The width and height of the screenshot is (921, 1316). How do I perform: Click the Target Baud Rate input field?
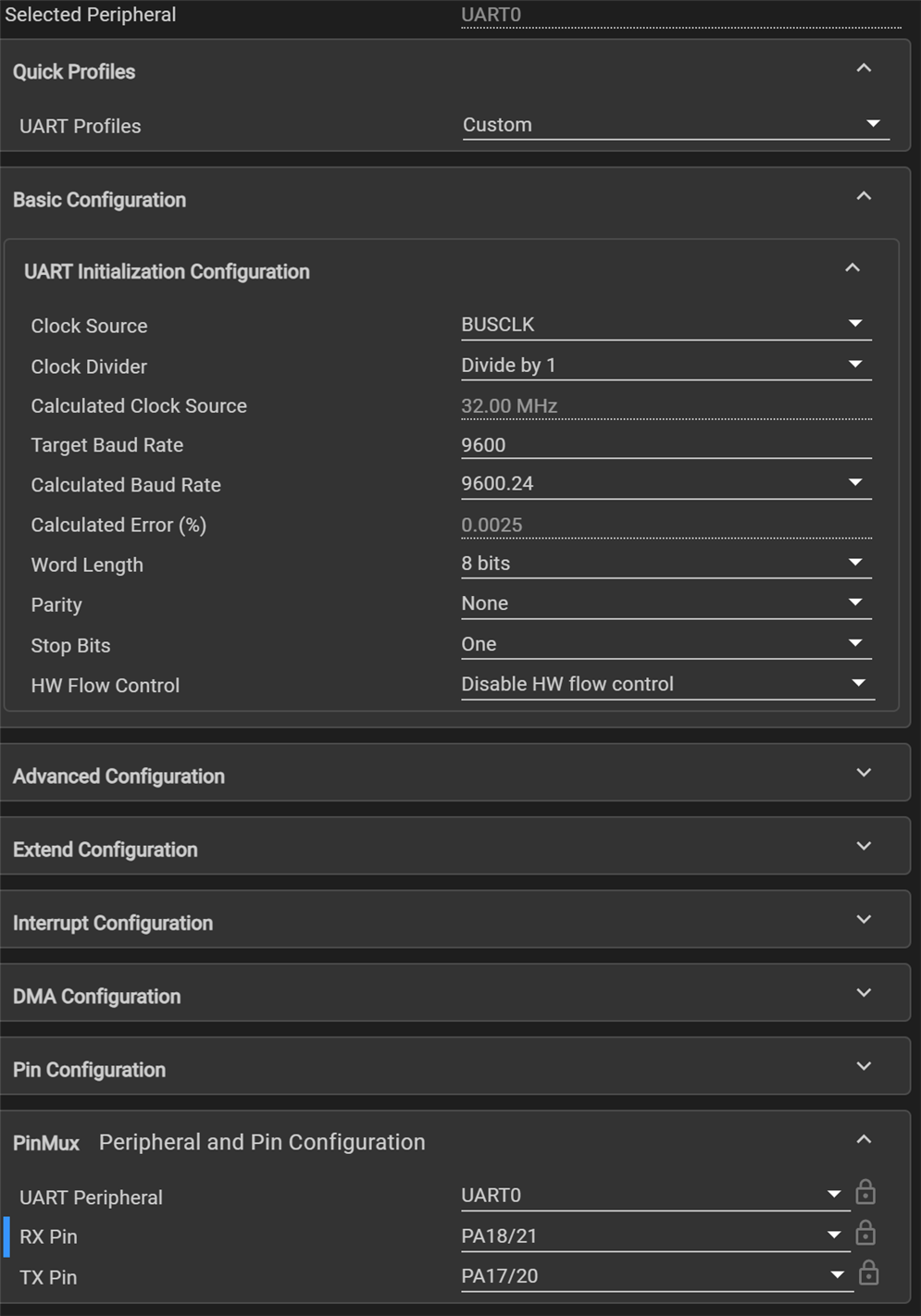tap(666, 445)
